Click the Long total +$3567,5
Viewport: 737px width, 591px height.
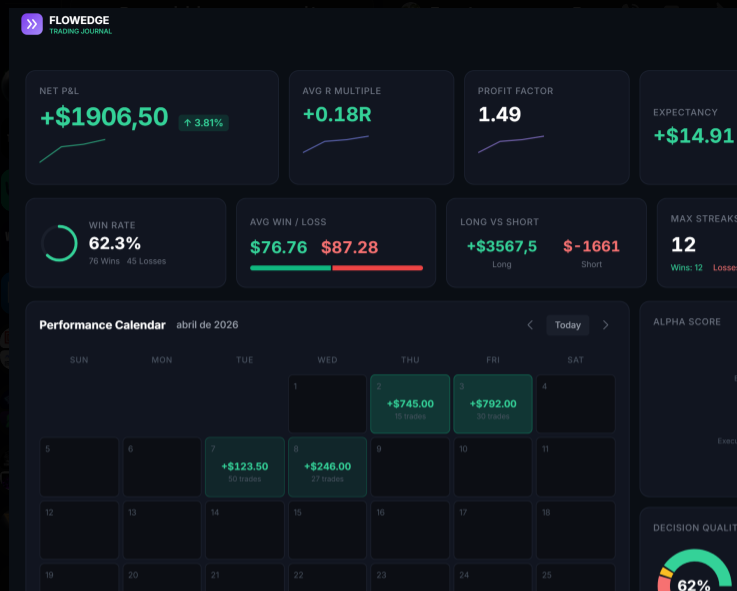[x=502, y=246]
